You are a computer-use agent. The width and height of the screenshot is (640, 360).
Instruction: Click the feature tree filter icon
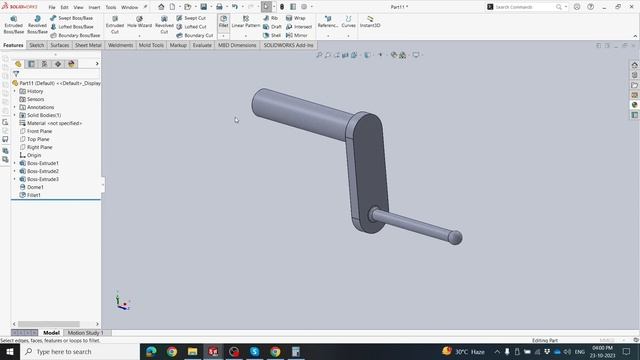coord(16,74)
